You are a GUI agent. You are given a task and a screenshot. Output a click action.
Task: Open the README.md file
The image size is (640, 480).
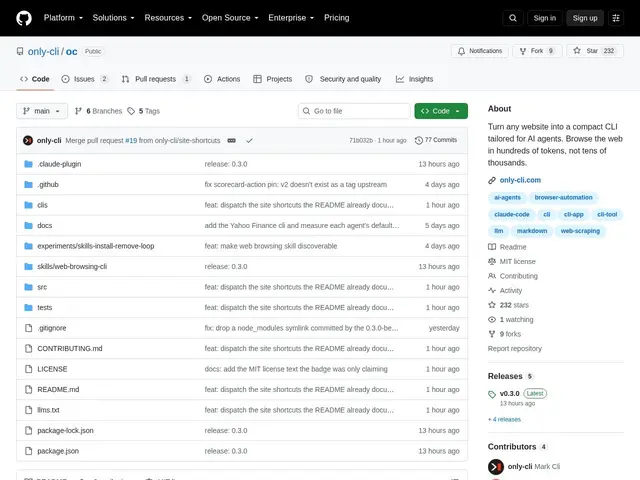point(58,389)
